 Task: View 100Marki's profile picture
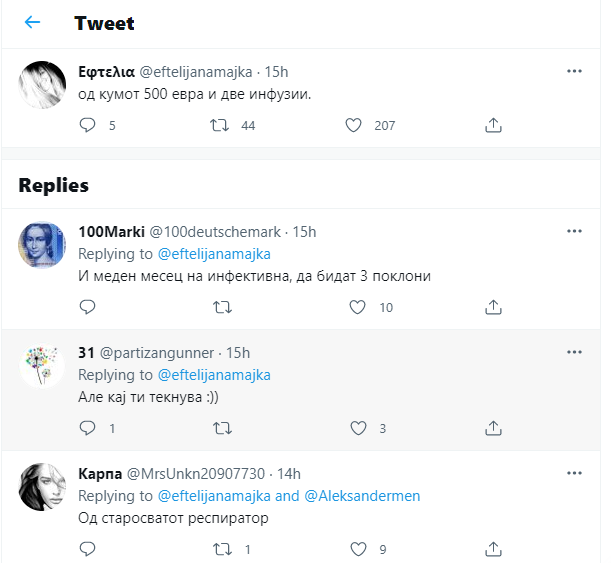click(43, 244)
